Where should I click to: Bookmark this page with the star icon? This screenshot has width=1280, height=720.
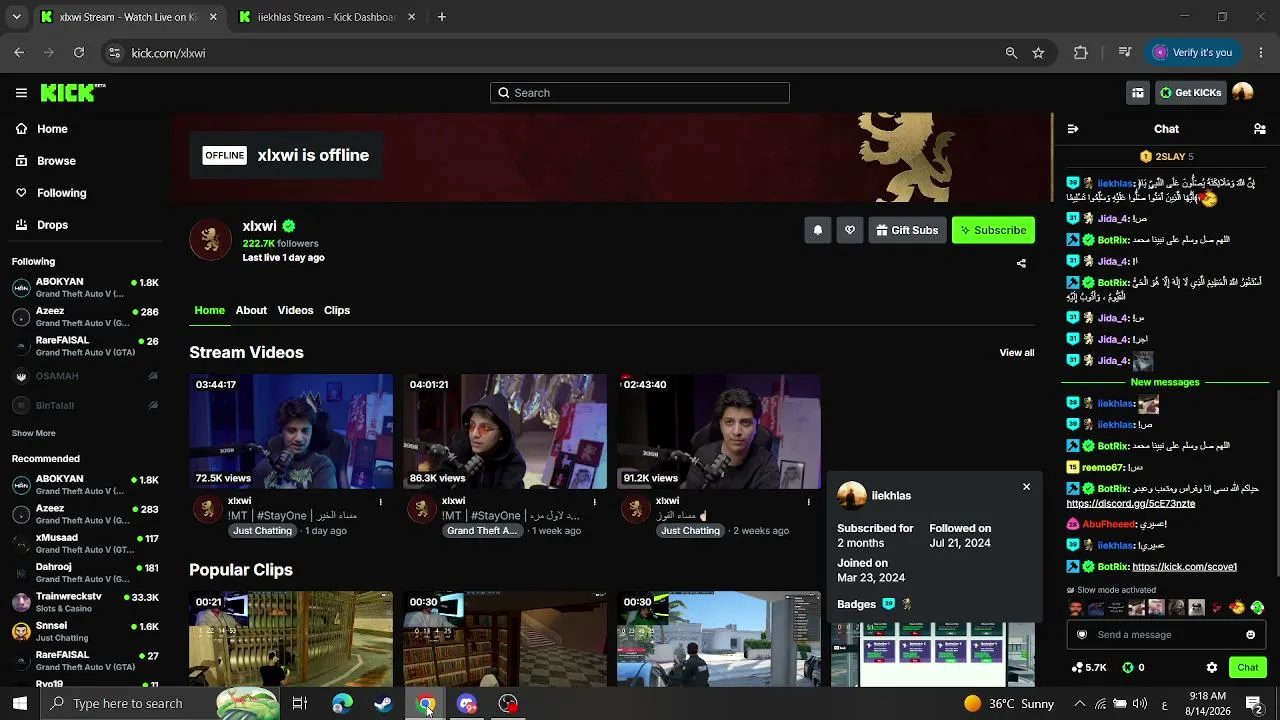(x=1038, y=53)
